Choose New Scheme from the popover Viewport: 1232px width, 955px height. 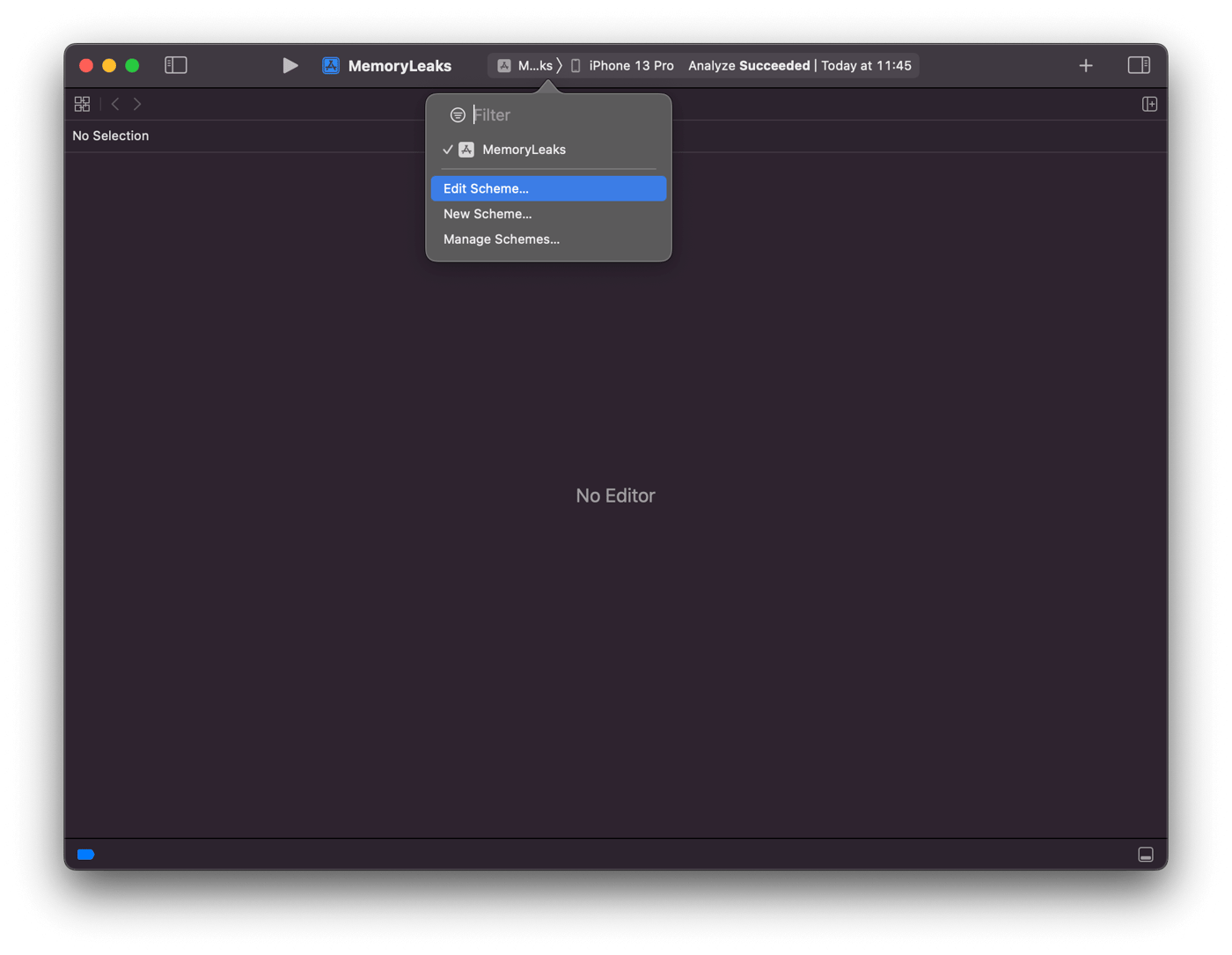pyautogui.click(x=488, y=214)
